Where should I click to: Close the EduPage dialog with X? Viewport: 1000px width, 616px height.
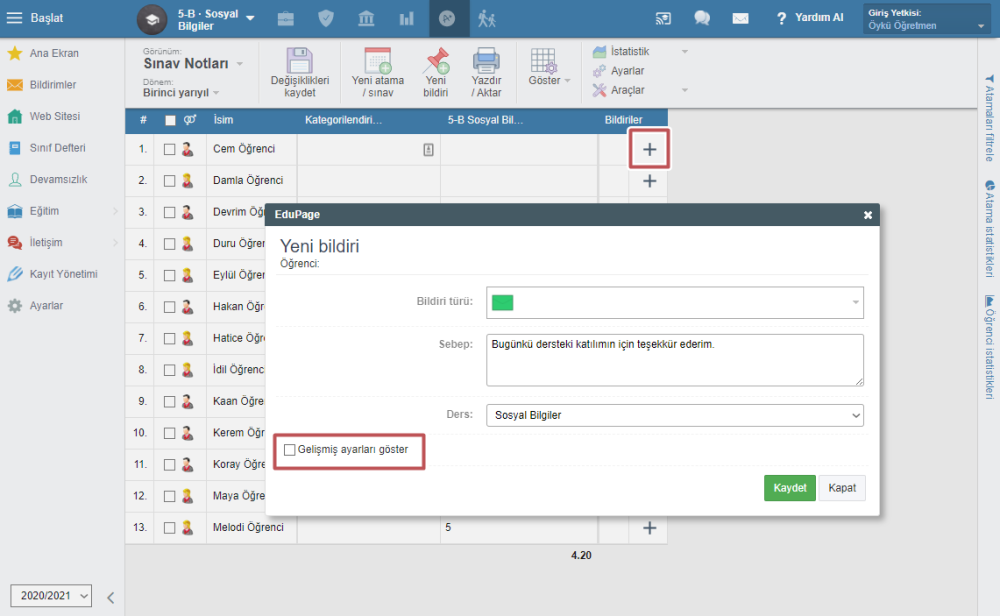click(868, 215)
